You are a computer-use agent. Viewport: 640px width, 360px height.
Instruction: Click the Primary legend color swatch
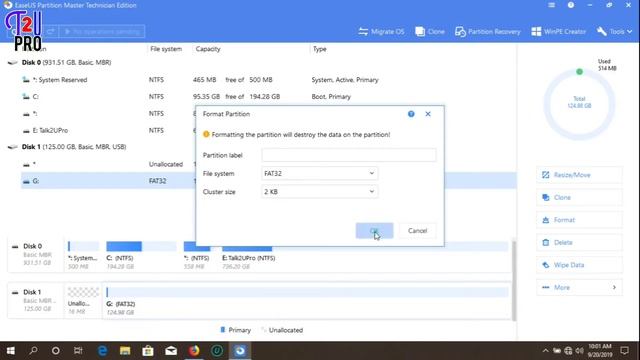(x=222, y=330)
